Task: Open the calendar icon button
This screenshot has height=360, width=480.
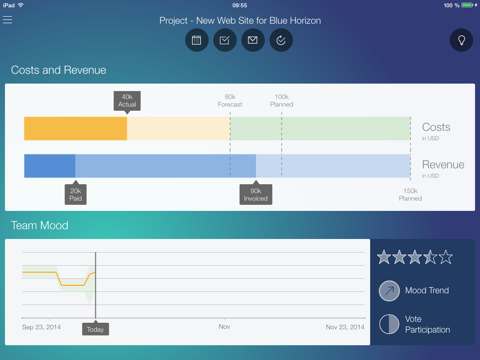Action: (x=197, y=40)
